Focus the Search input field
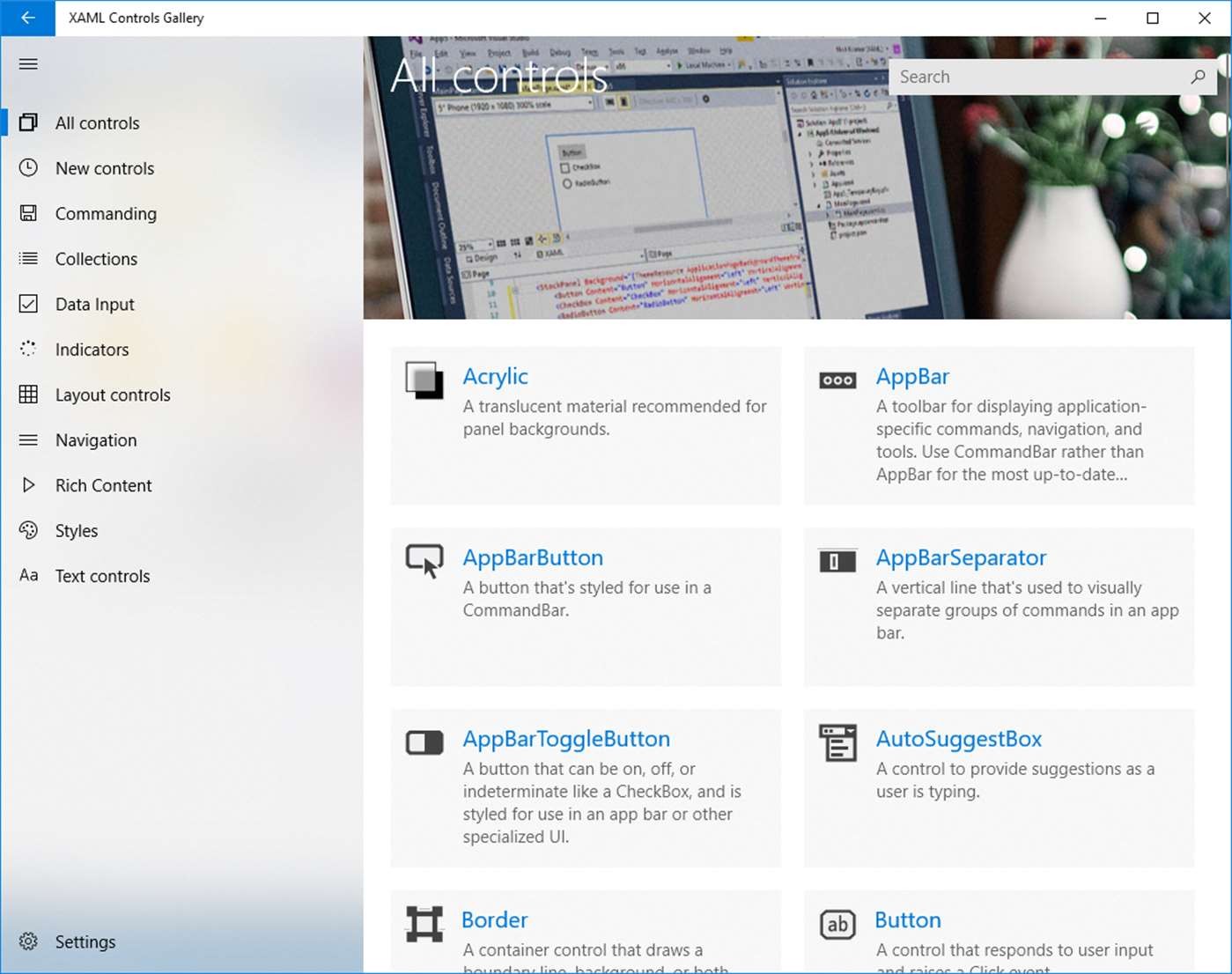The height and width of the screenshot is (974, 1232). coord(1052,77)
